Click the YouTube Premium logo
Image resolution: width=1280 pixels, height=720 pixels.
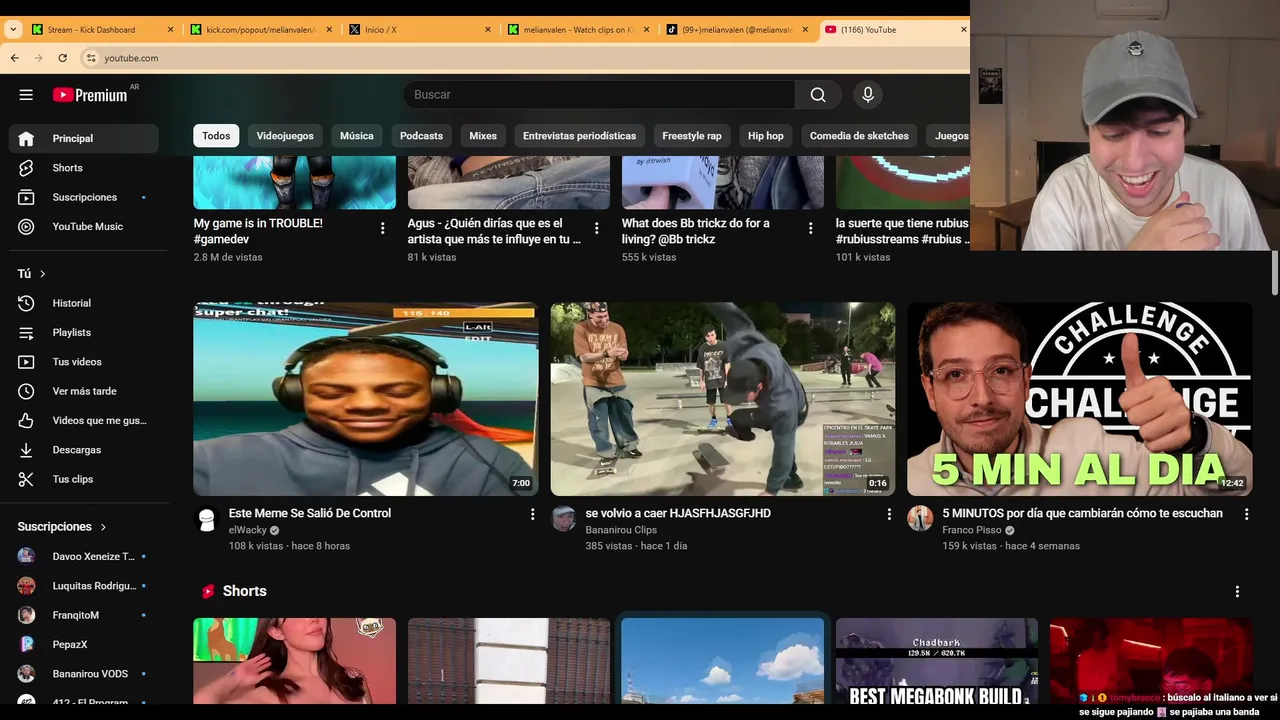(91, 95)
